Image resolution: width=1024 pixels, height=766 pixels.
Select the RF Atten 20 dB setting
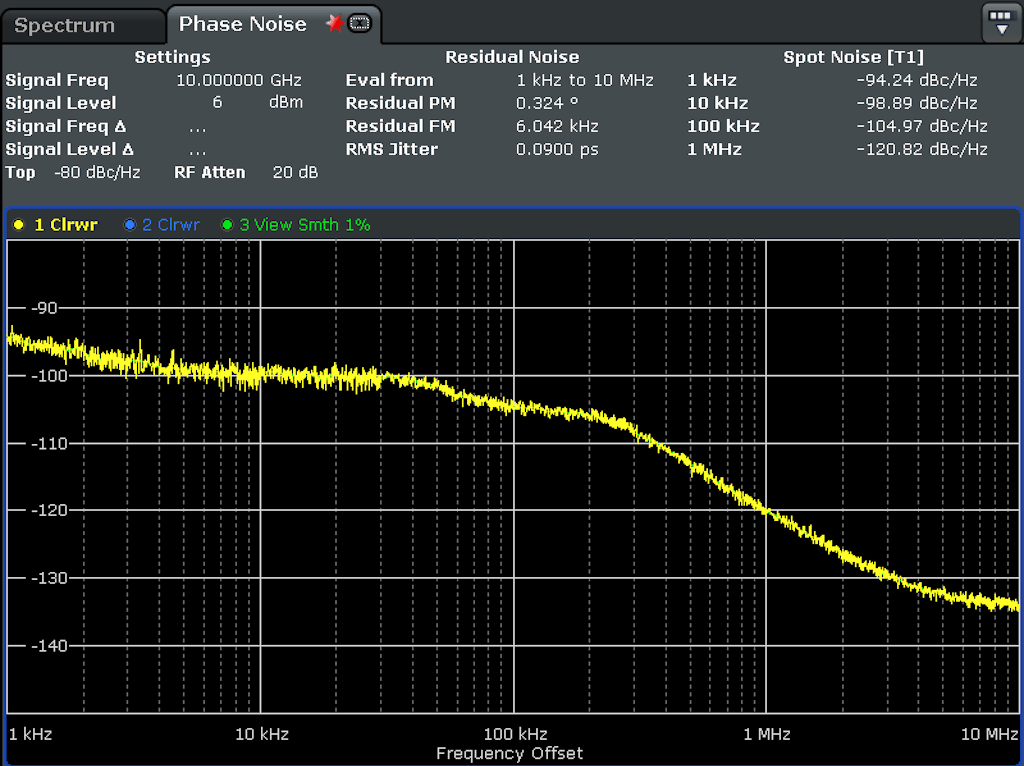click(295, 172)
